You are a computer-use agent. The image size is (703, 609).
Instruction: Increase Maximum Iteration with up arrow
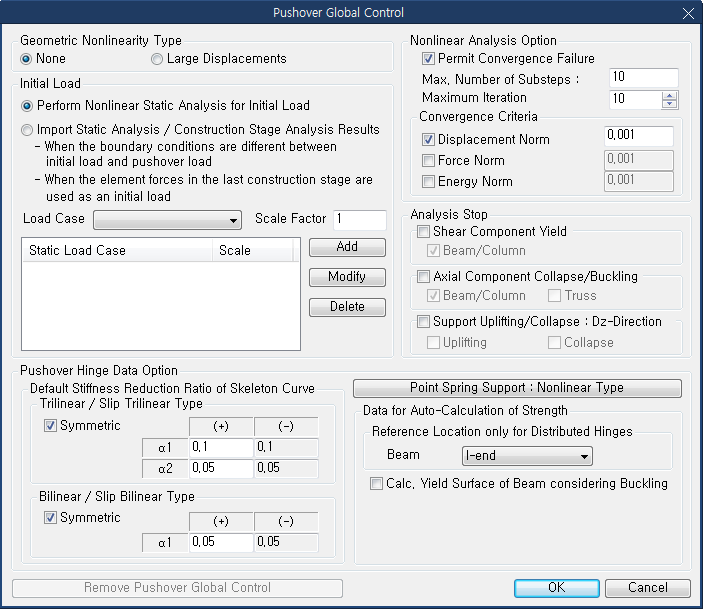[x=670, y=95]
